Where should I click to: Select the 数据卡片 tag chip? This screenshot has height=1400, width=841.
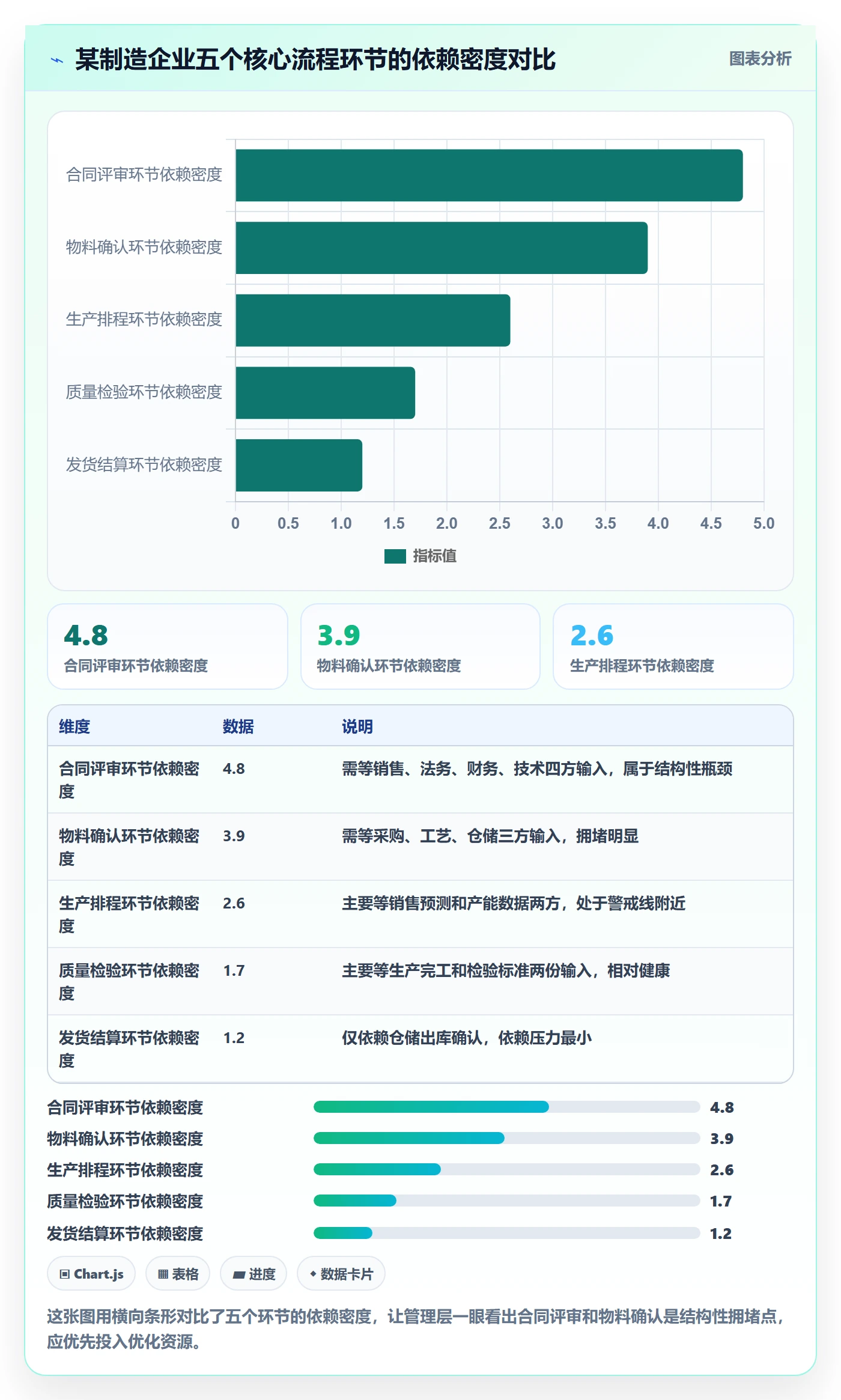click(341, 1274)
